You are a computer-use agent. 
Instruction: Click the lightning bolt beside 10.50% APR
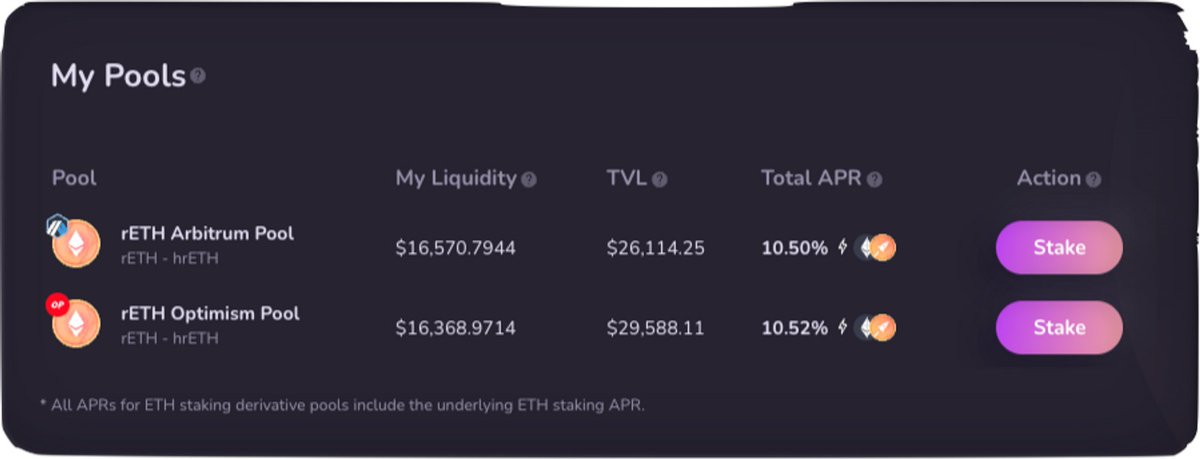pos(842,247)
